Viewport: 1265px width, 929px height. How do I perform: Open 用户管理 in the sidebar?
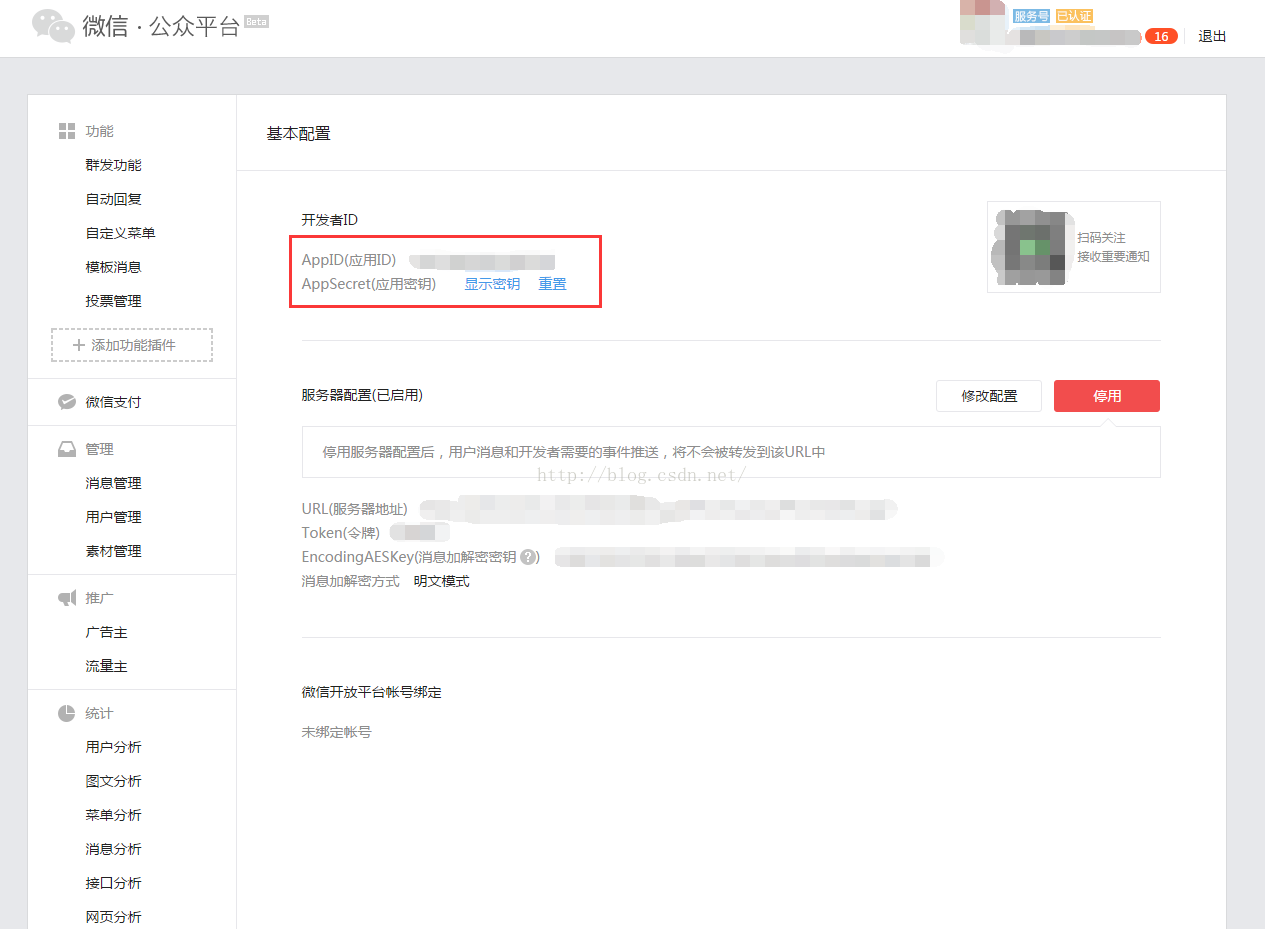(x=114, y=517)
